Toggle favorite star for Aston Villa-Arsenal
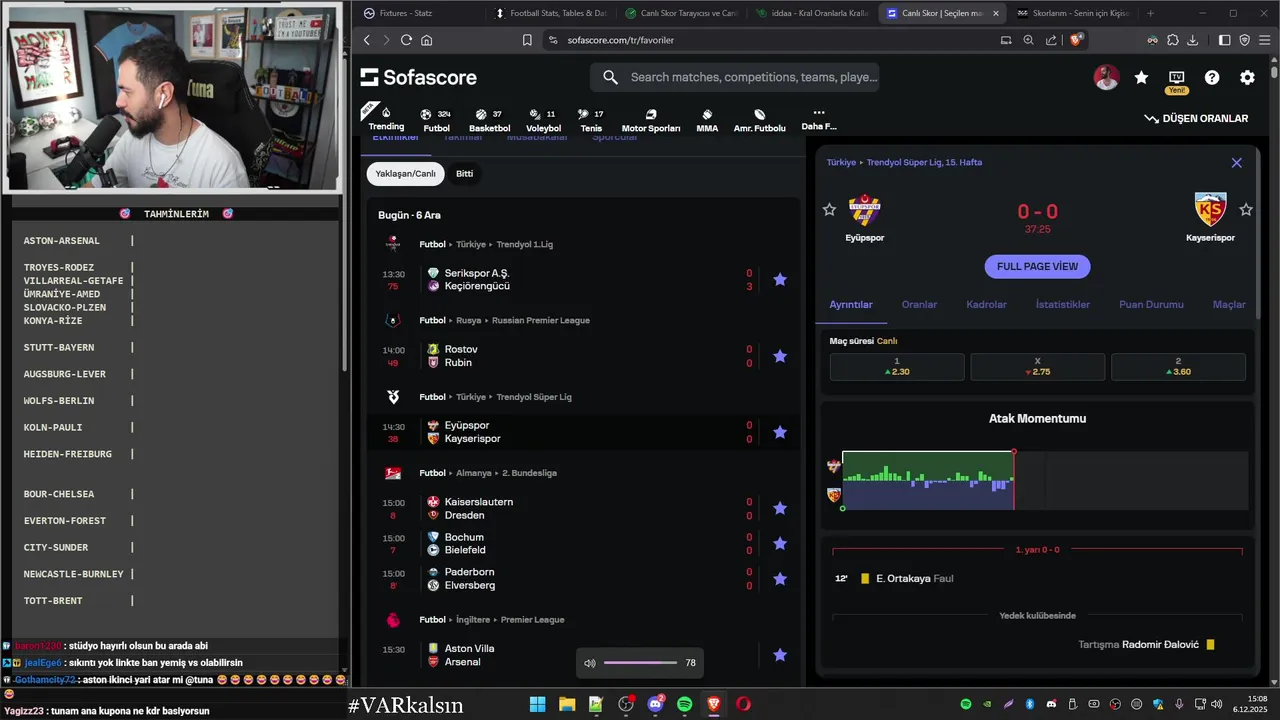 pos(780,655)
